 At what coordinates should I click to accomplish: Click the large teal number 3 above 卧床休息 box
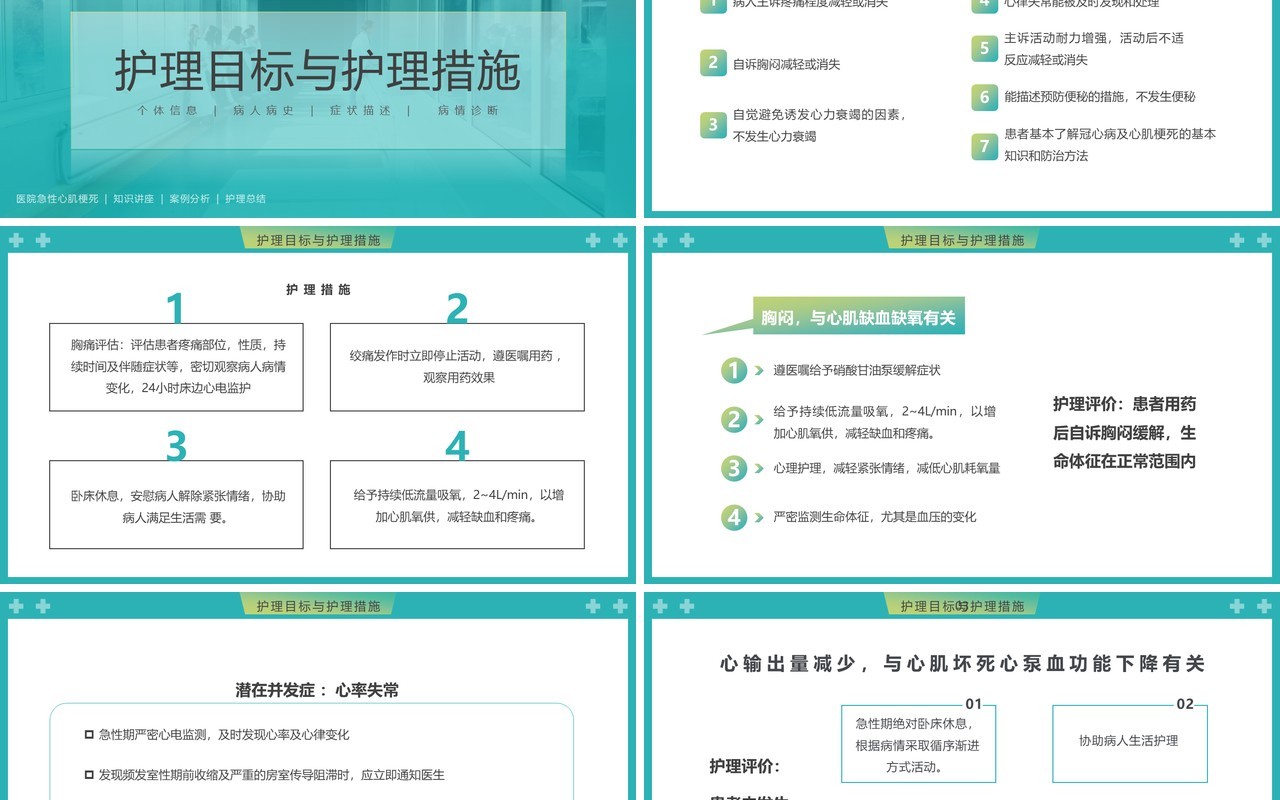click(176, 446)
